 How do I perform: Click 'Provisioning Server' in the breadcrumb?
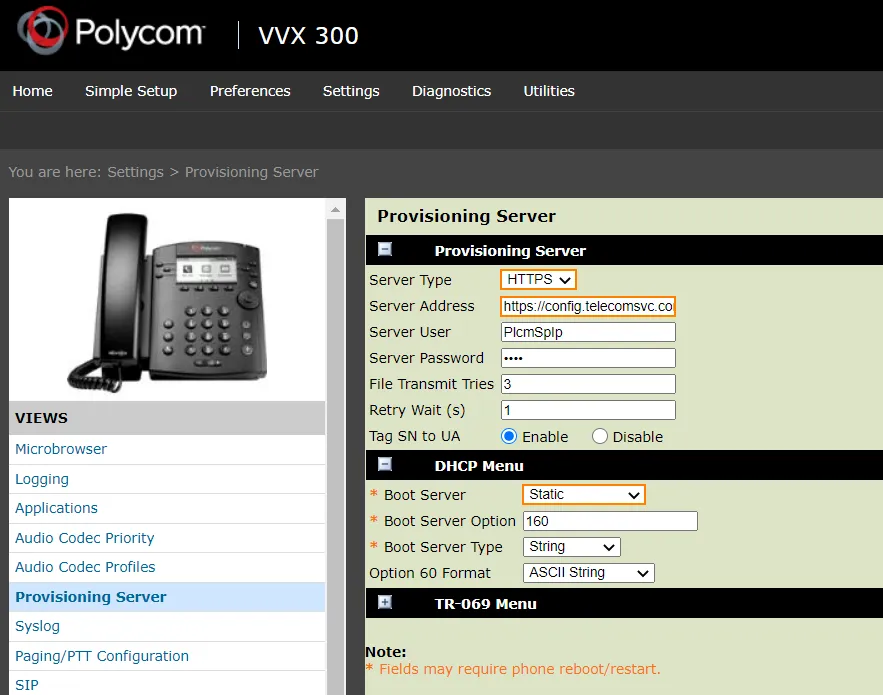[251, 172]
